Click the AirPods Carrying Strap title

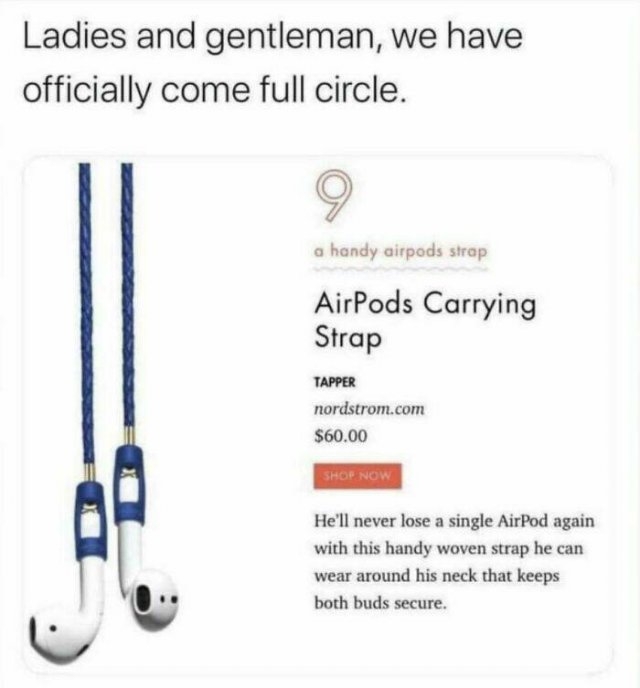(425, 320)
